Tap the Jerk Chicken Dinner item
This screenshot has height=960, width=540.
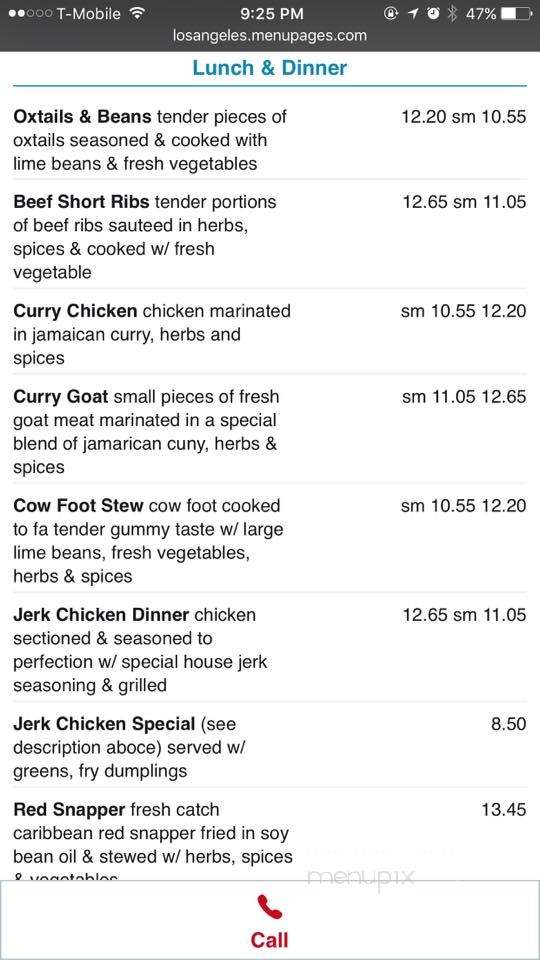[x=269, y=650]
